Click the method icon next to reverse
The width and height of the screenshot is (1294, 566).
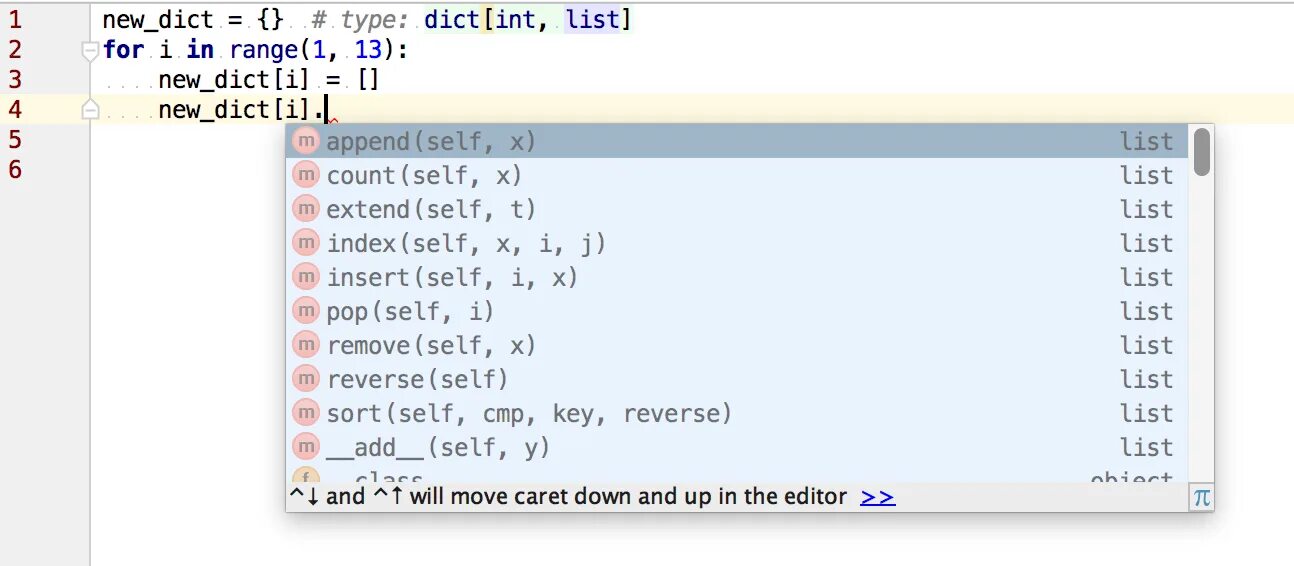[305, 380]
